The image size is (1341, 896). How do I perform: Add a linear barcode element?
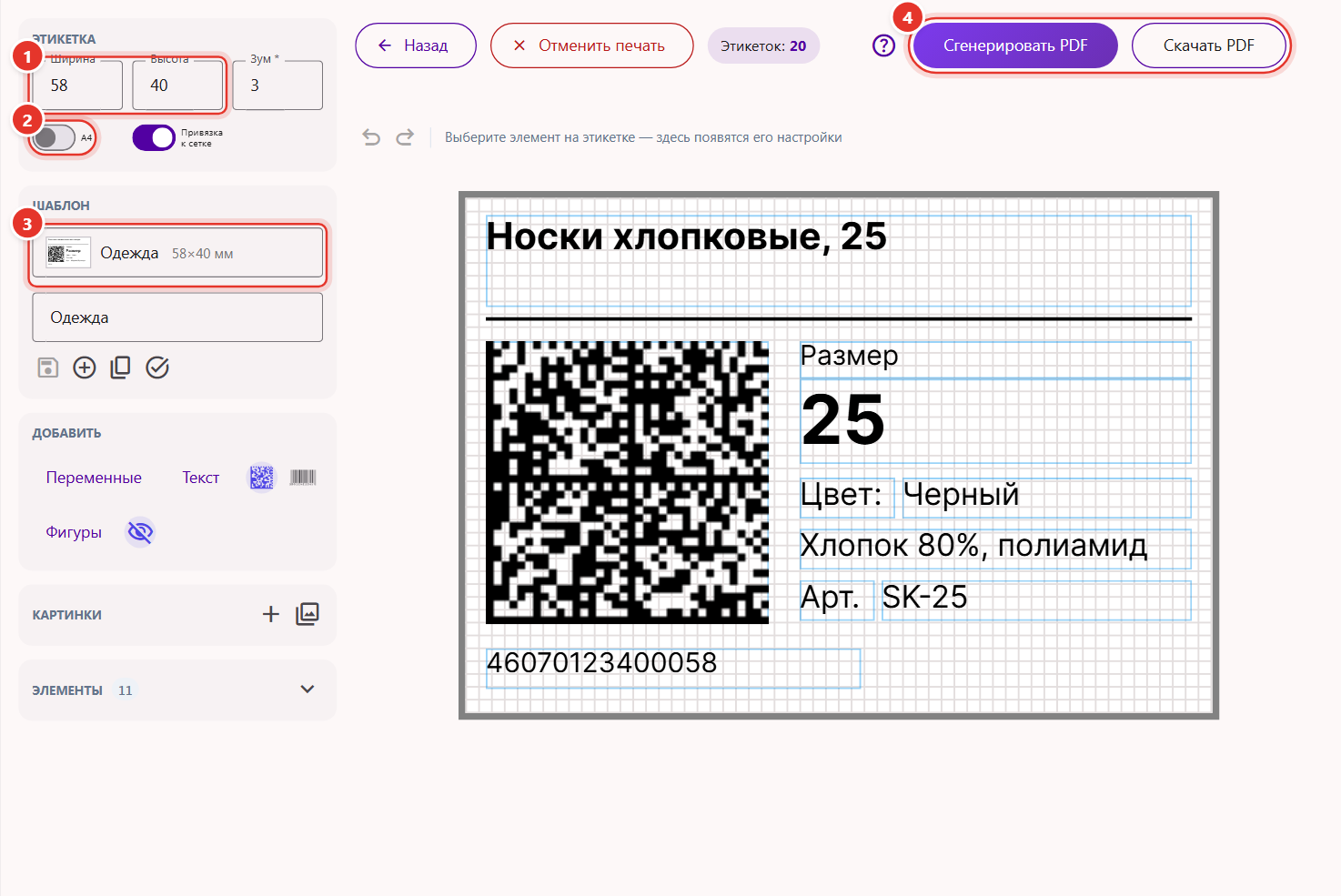click(303, 478)
